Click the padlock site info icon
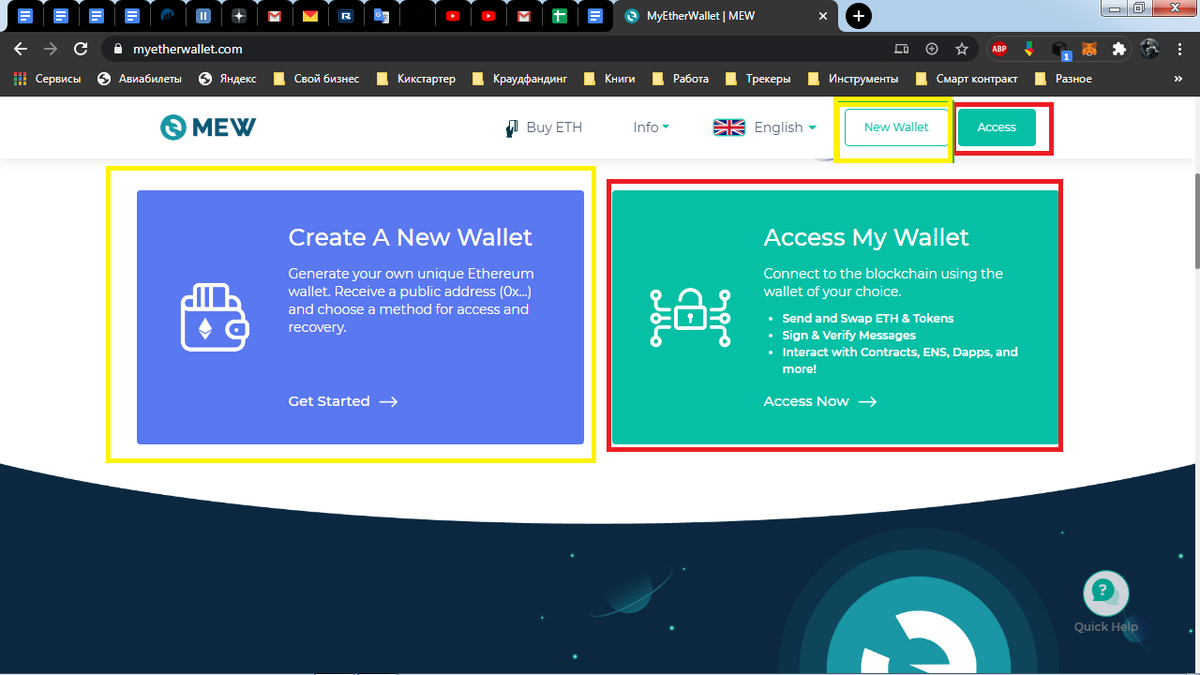Viewport: 1200px width, 675px height. [117, 48]
